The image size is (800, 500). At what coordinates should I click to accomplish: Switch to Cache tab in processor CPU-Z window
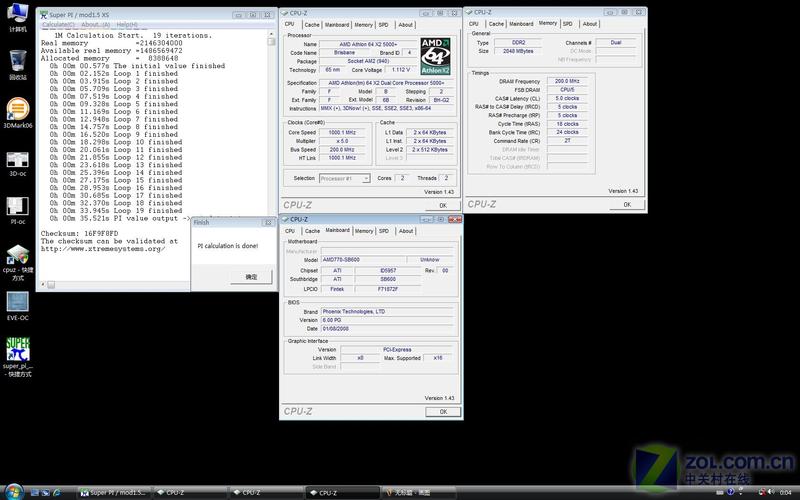312,25
